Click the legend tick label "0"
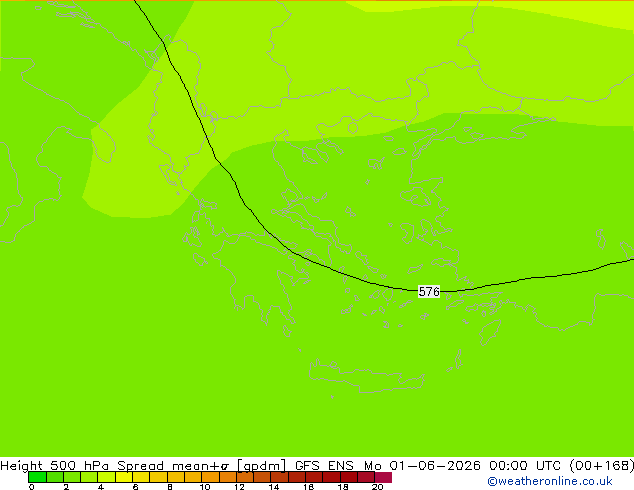The image size is (634, 490). 32,487
